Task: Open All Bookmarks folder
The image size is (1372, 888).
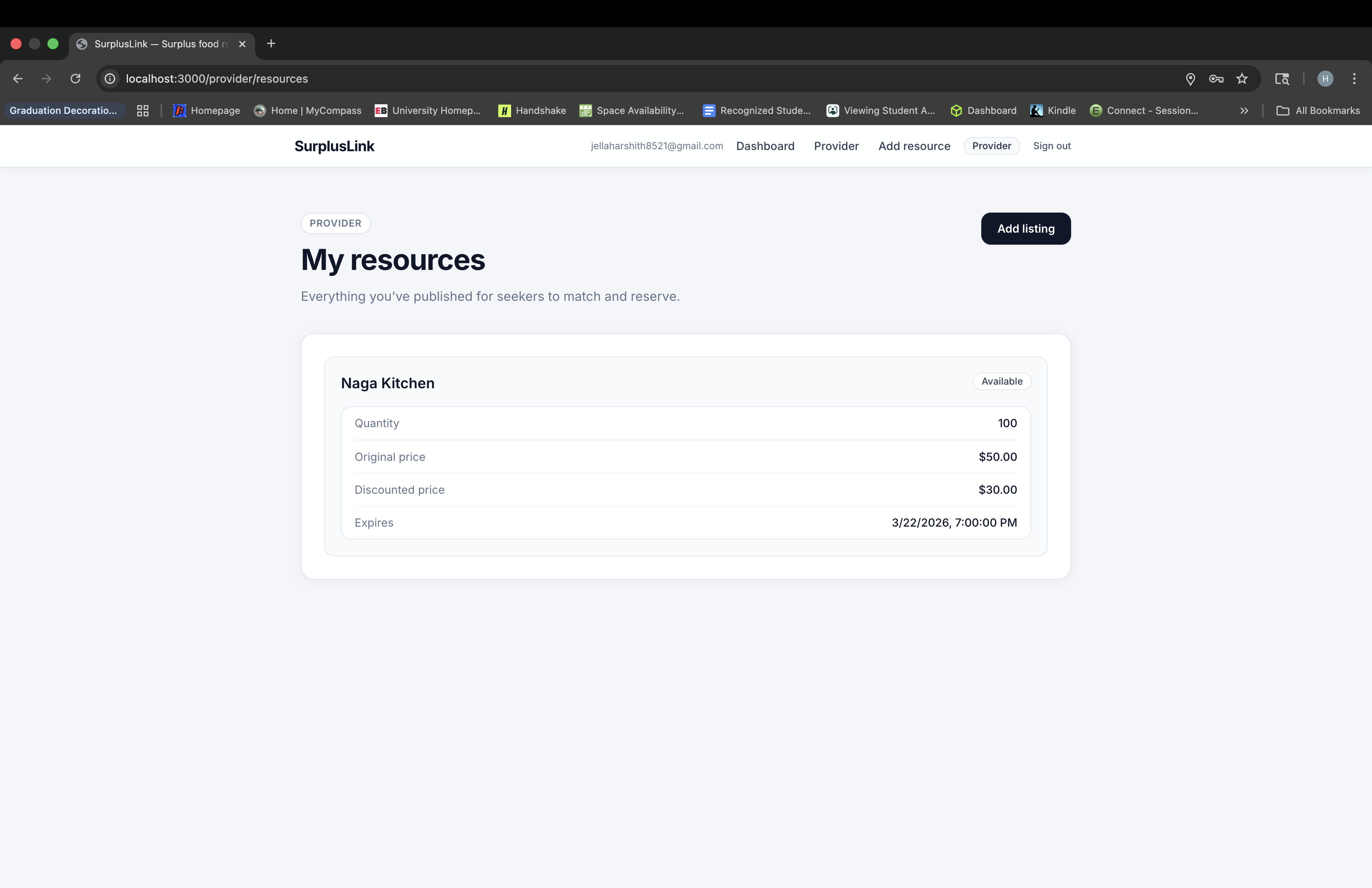Action: pos(1318,111)
